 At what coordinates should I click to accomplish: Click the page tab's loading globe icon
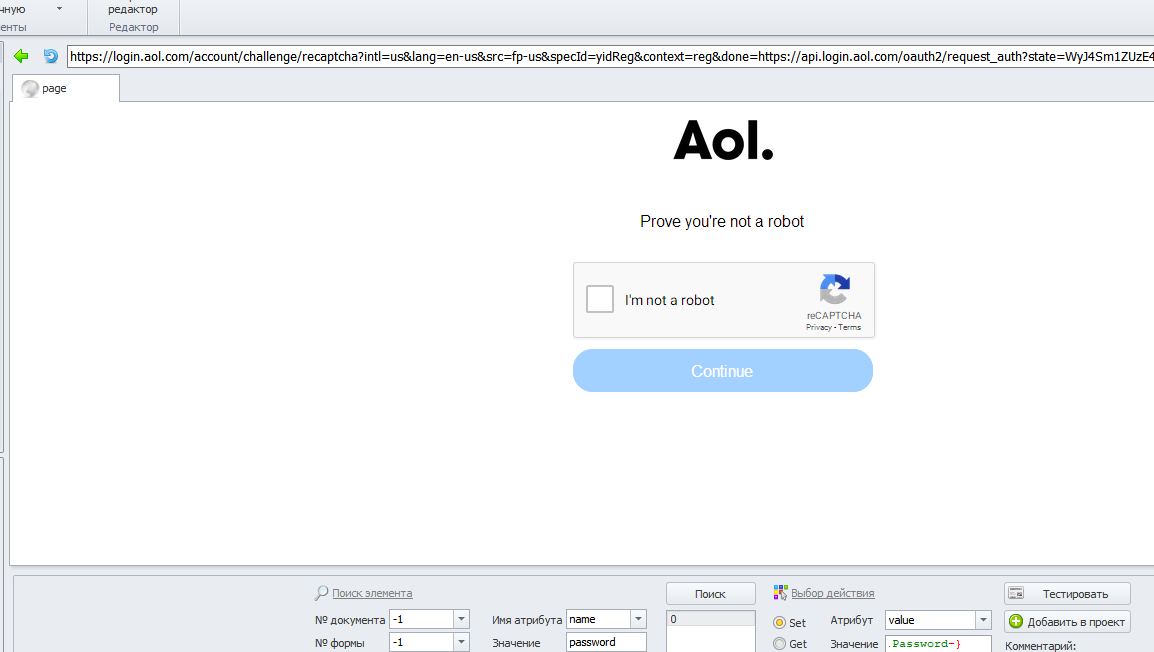(x=30, y=88)
